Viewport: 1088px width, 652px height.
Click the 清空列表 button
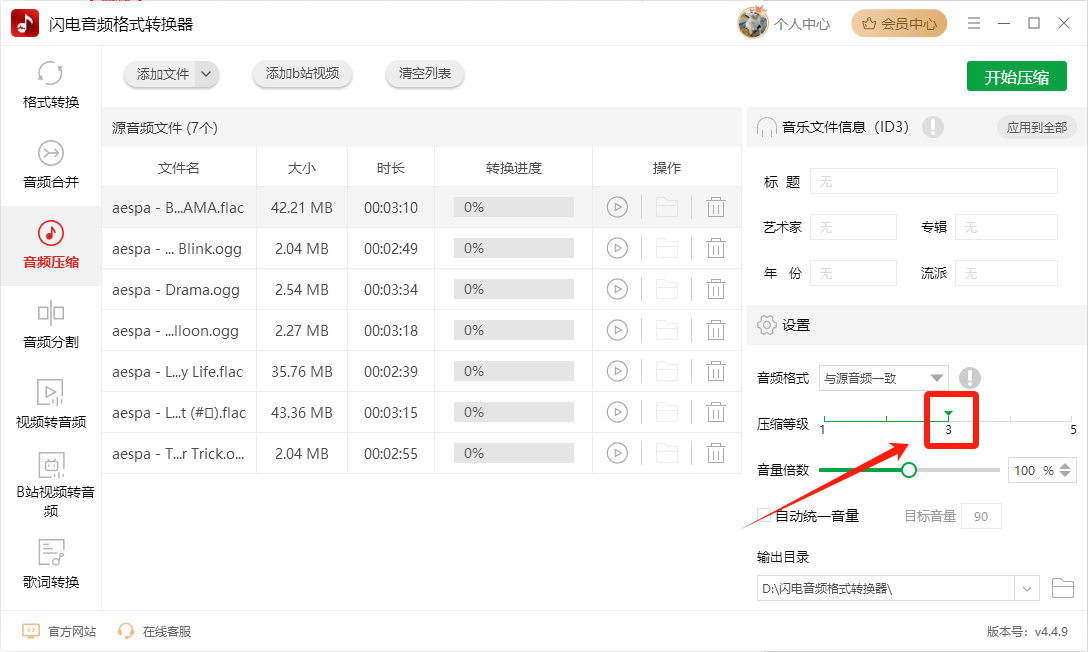point(425,74)
